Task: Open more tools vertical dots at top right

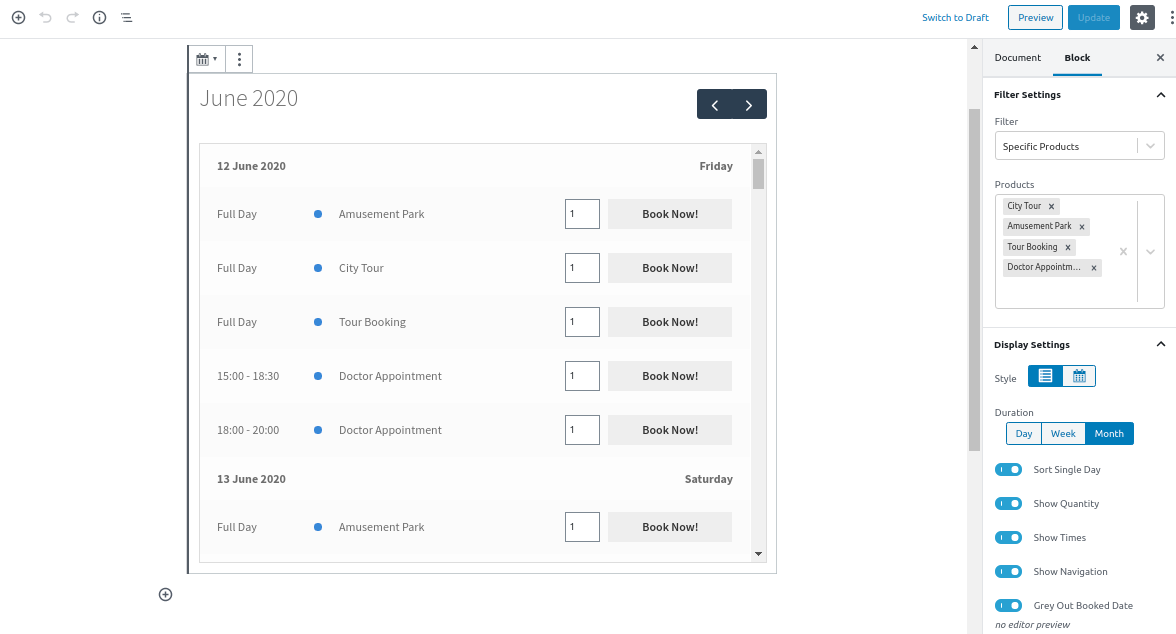Action: [x=1172, y=17]
